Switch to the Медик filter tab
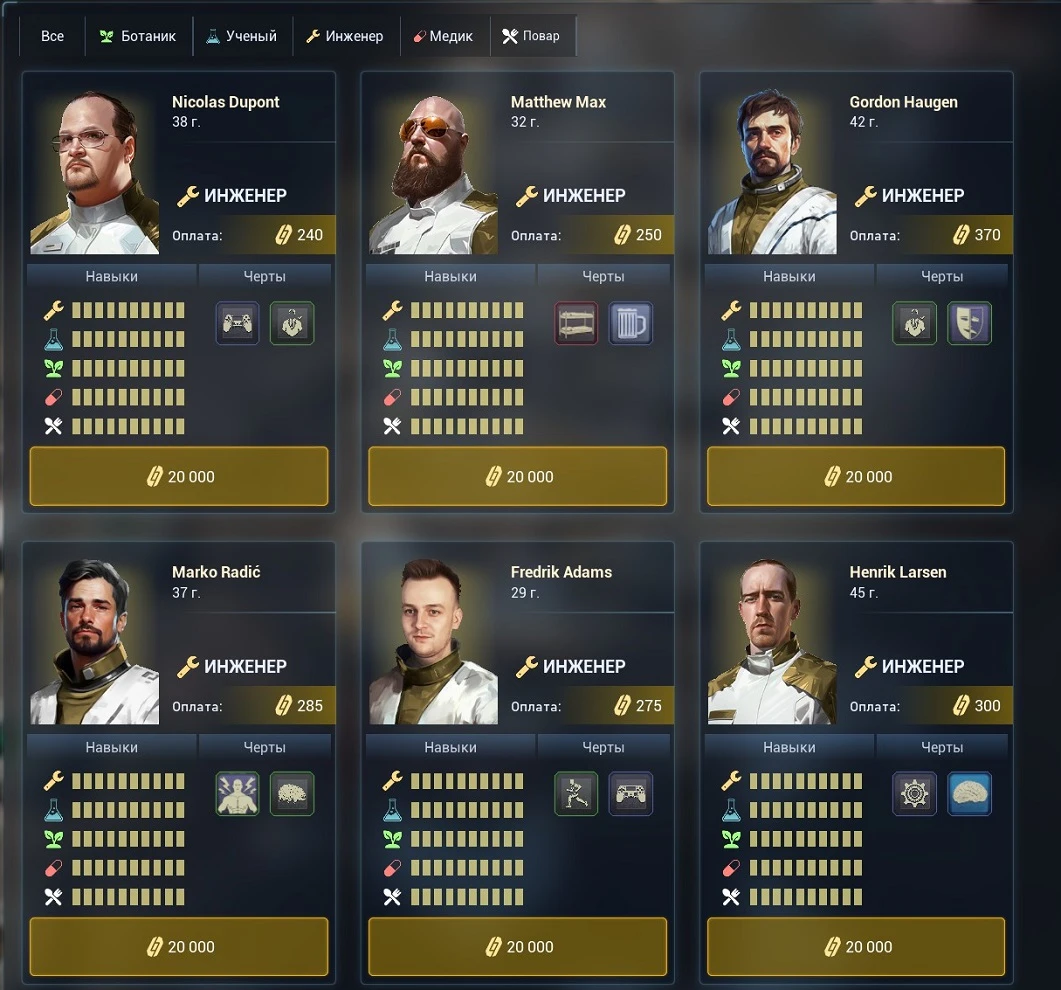The width and height of the screenshot is (1061, 990). (444, 36)
